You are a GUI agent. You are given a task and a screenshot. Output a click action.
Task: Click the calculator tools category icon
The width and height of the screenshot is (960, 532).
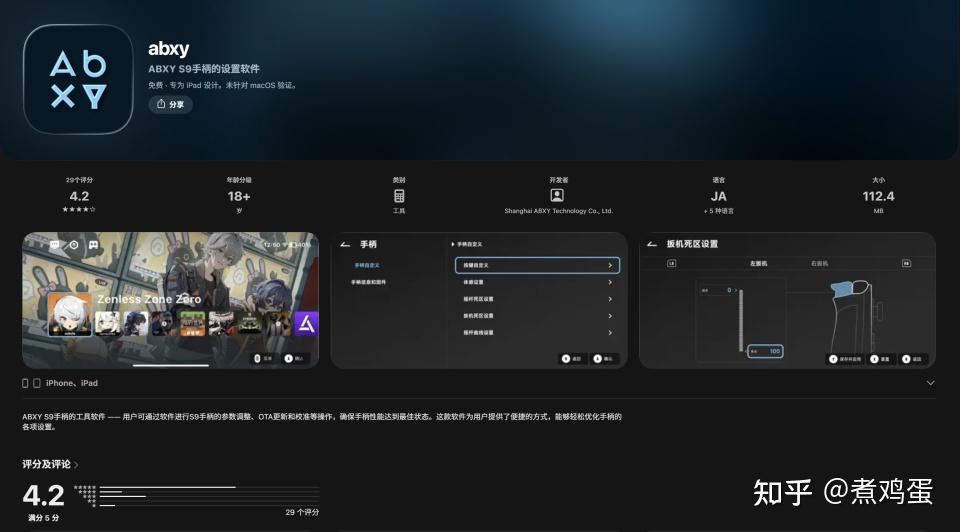[x=399, y=196]
